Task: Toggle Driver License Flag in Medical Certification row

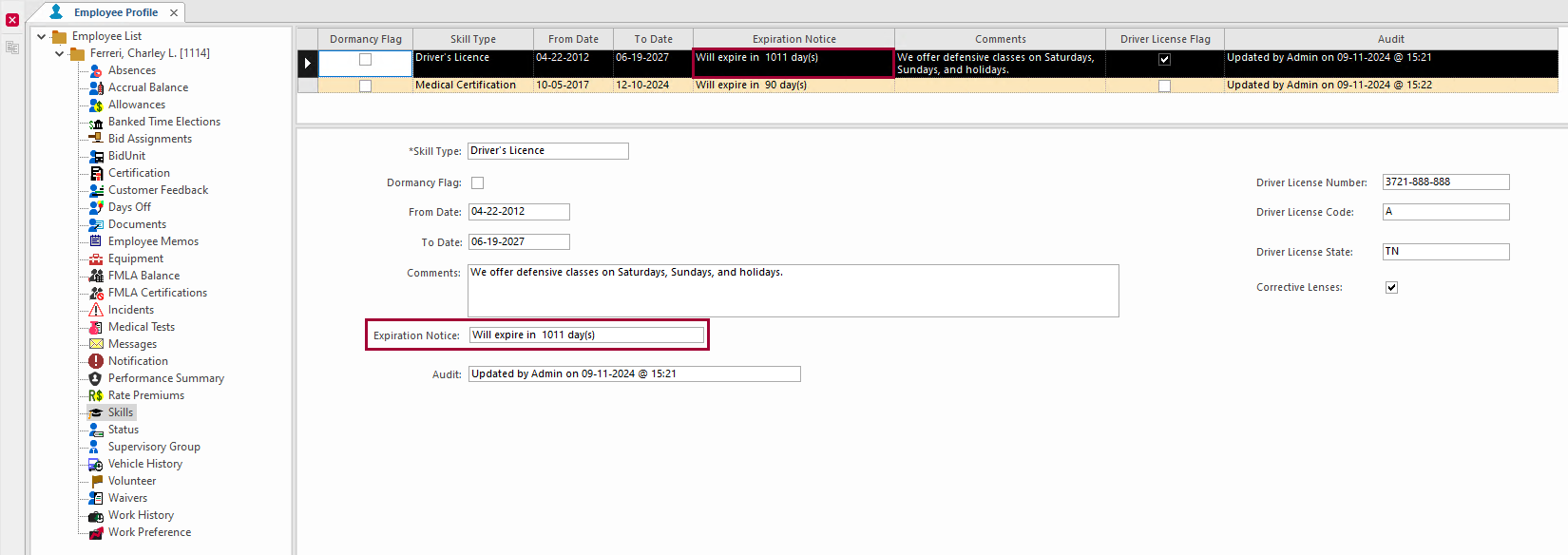Action: click(x=1164, y=86)
